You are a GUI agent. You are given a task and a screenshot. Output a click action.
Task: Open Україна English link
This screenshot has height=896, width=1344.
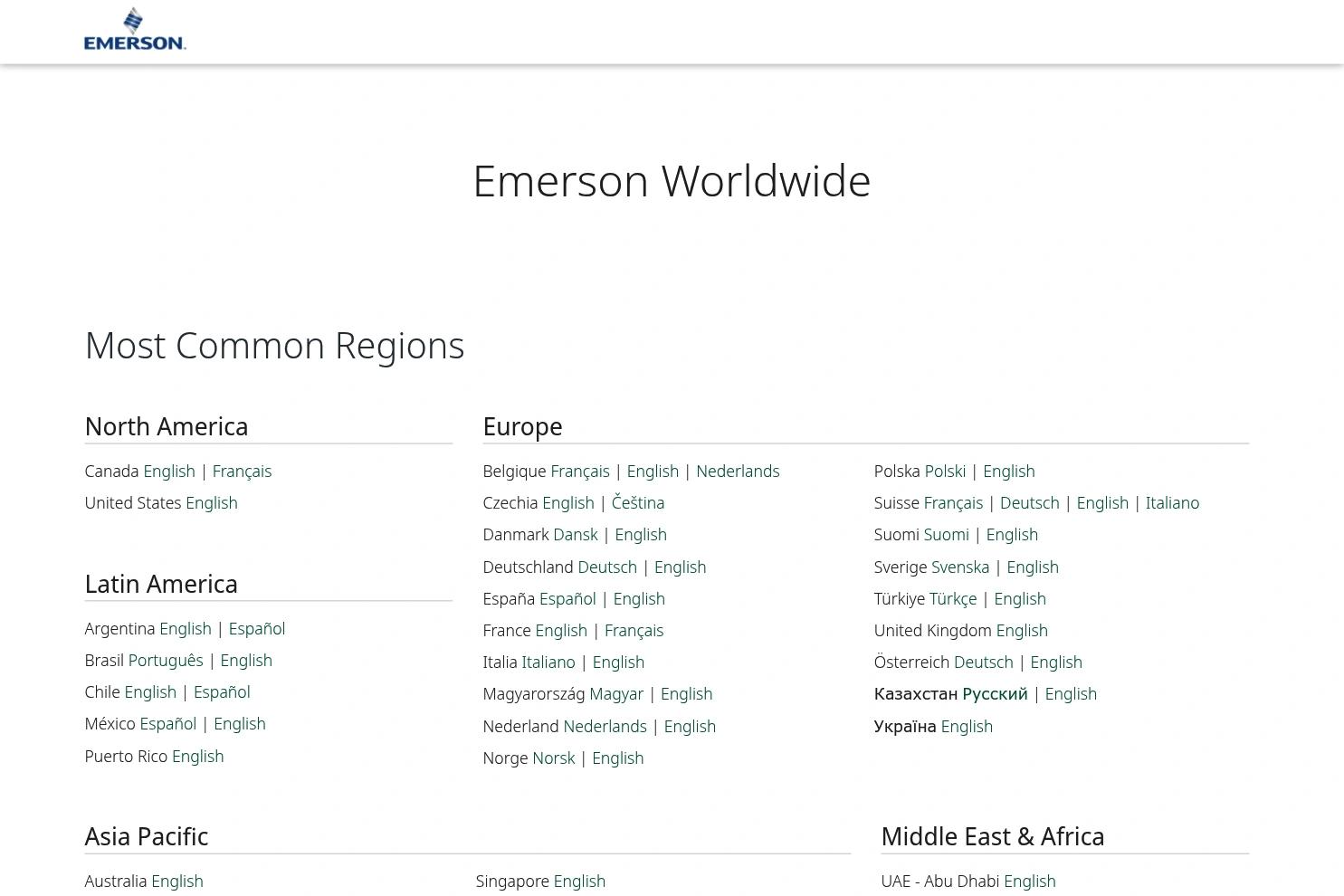pyautogui.click(x=967, y=726)
